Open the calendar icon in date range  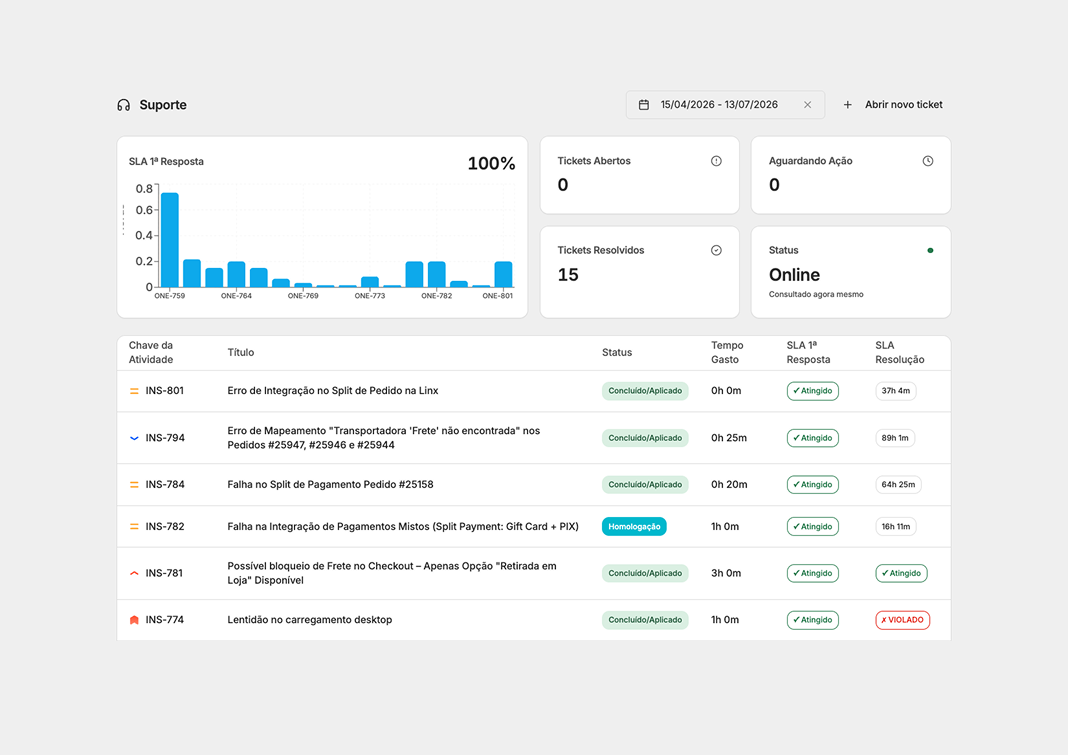pyautogui.click(x=644, y=105)
